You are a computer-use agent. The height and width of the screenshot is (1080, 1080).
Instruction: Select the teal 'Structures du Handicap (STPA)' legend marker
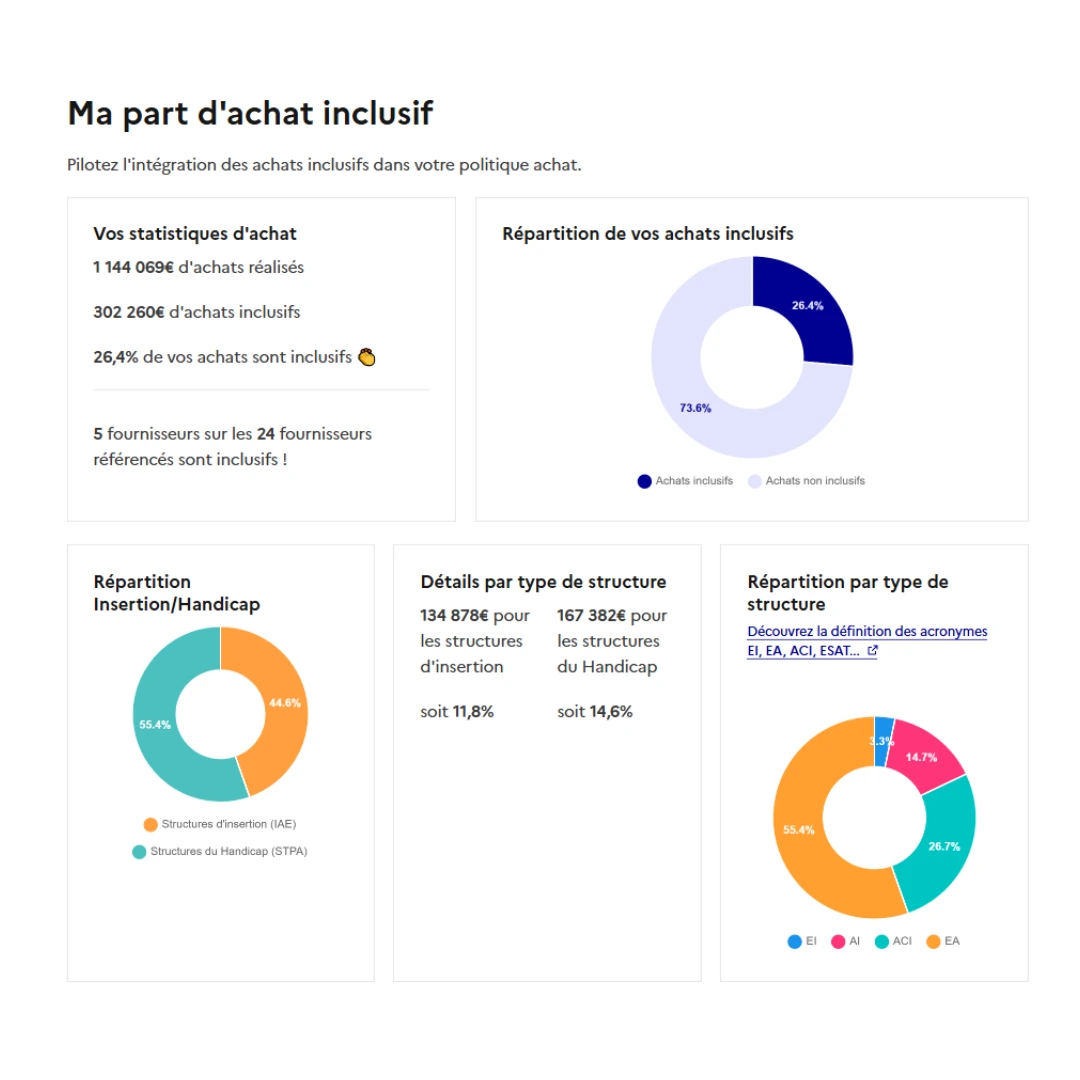pyautogui.click(x=140, y=851)
